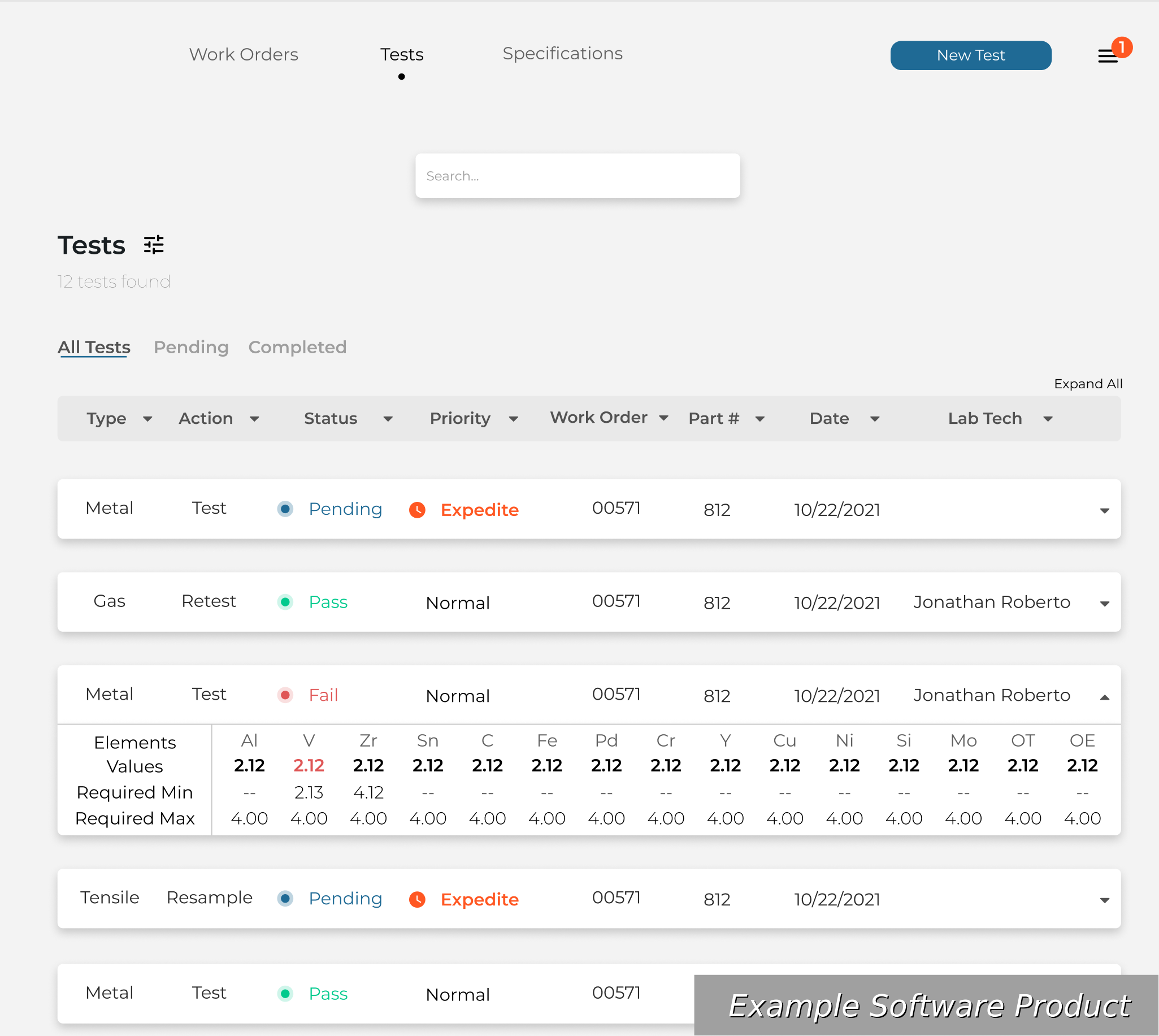This screenshot has width=1159, height=1036.
Task: Go to the Work Orders page
Action: [x=244, y=55]
